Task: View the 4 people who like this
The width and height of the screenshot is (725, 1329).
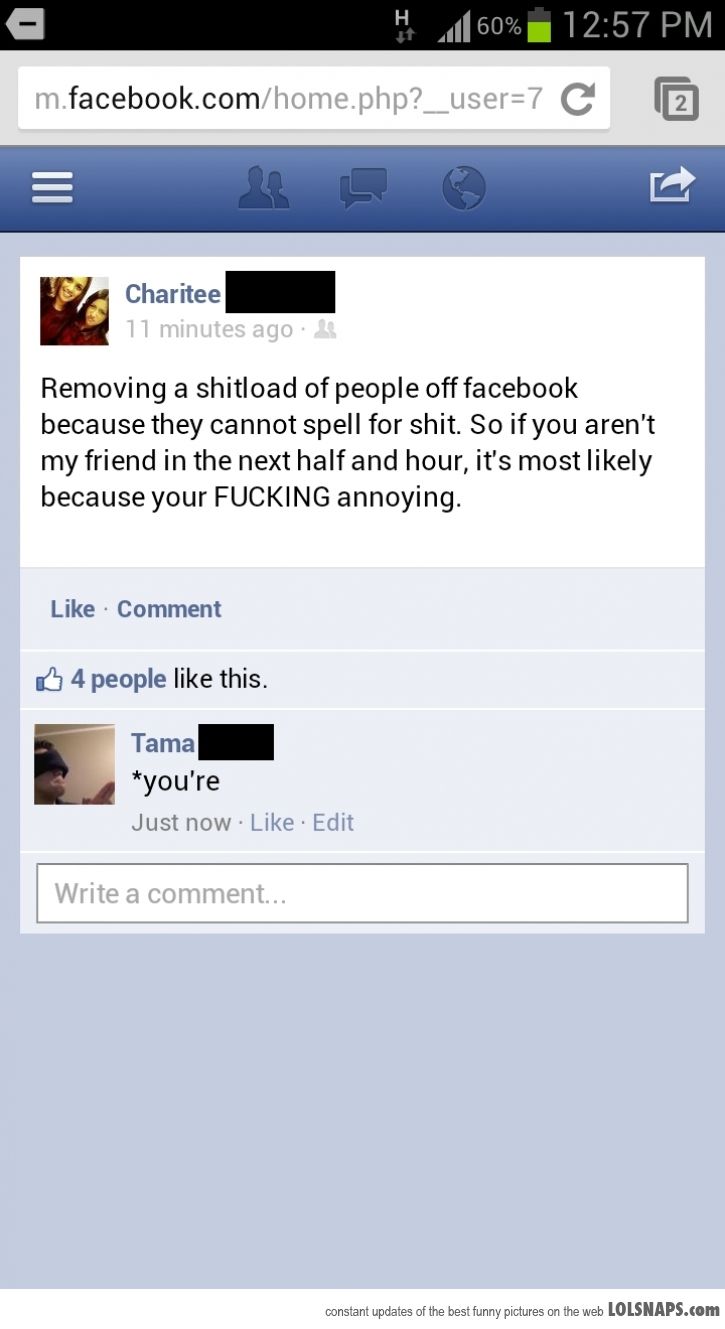Action: [x=118, y=679]
